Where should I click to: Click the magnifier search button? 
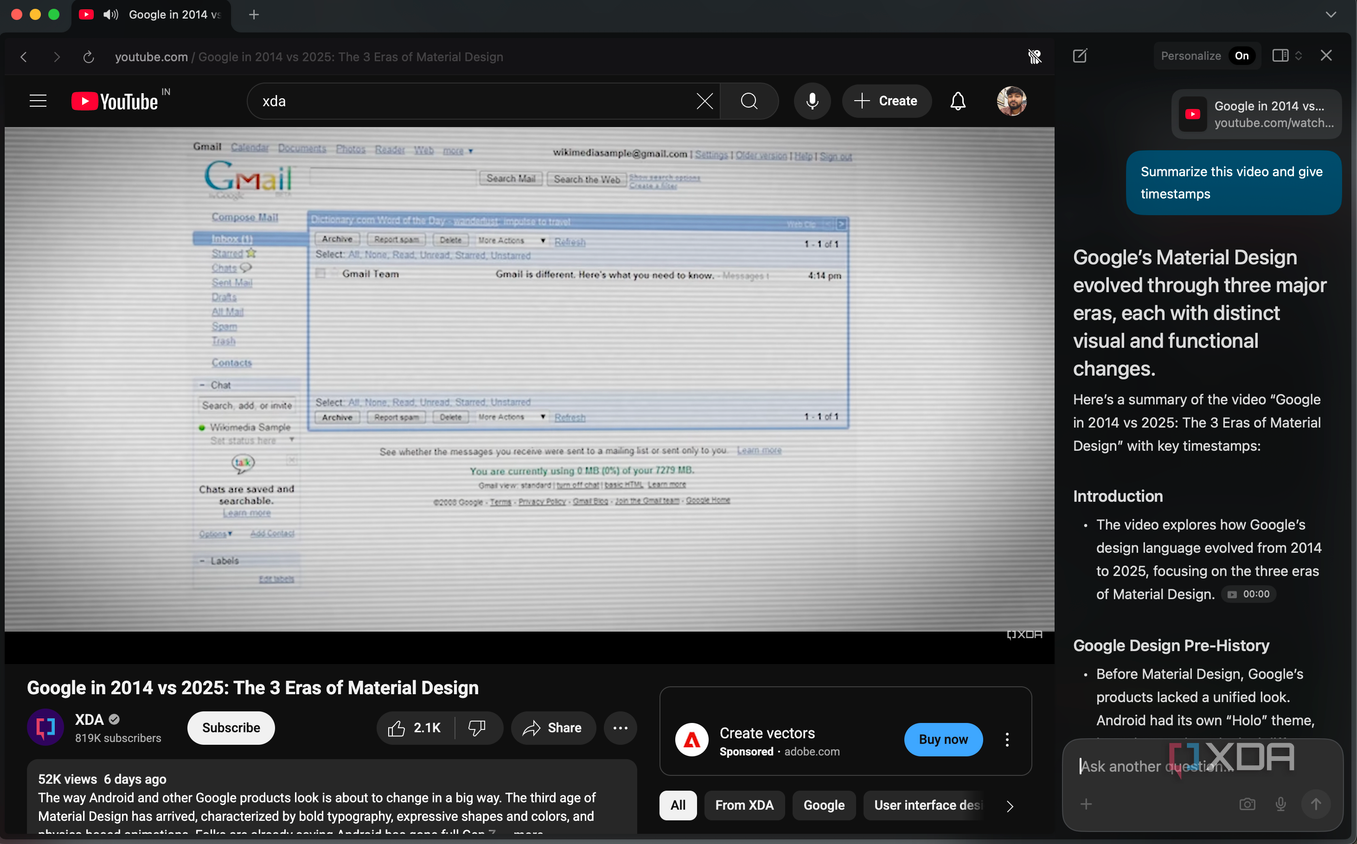click(x=749, y=101)
